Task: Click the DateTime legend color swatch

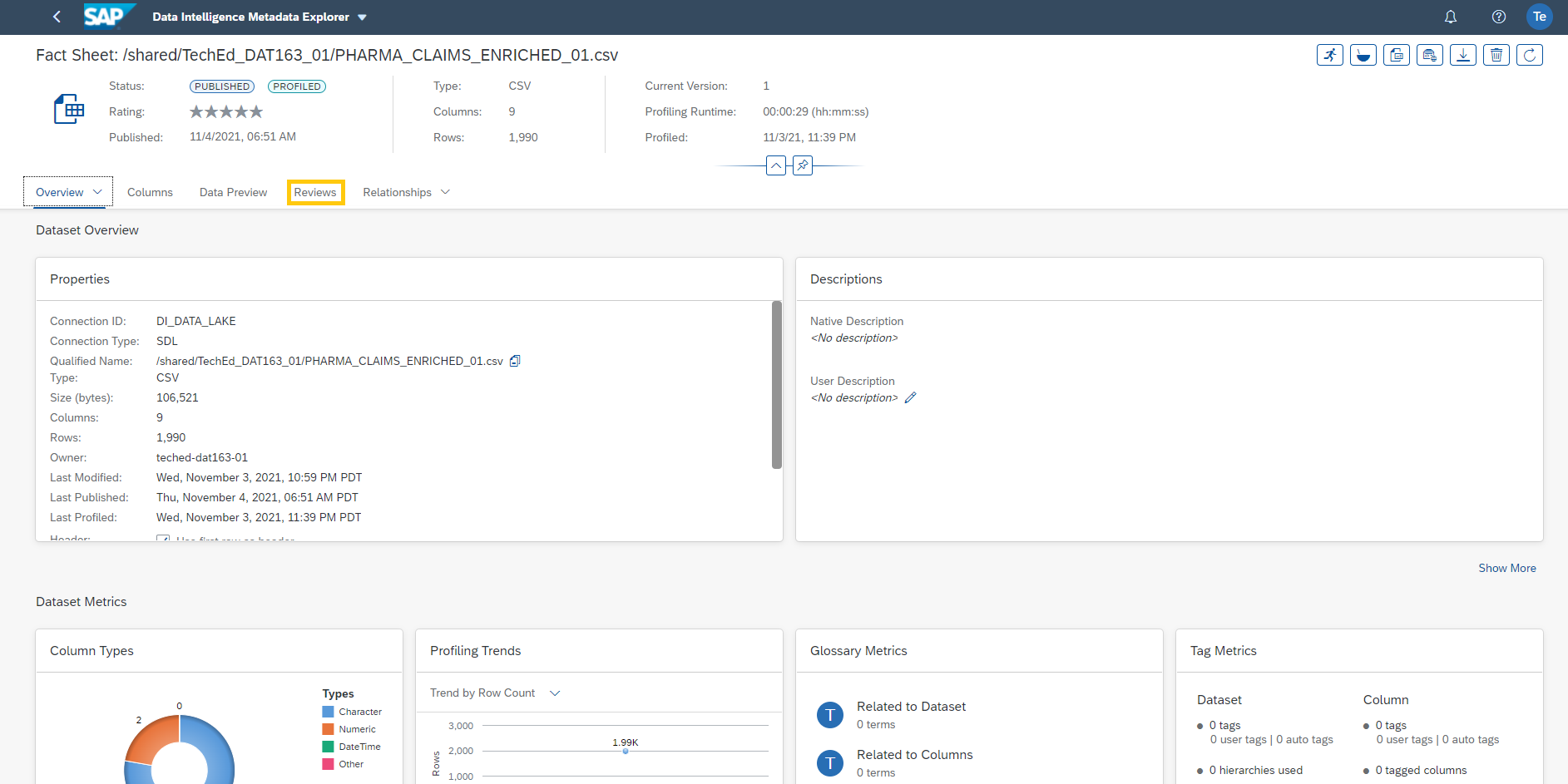Action: click(328, 747)
